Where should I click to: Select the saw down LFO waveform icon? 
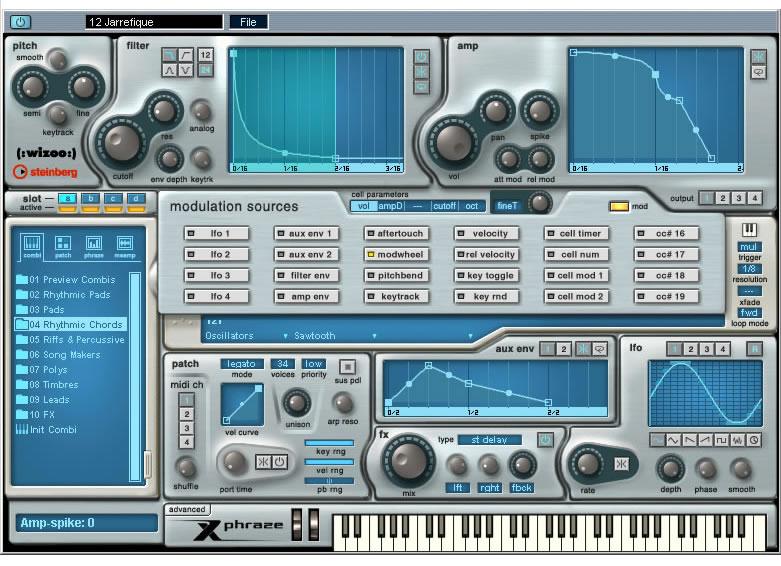coord(689,440)
